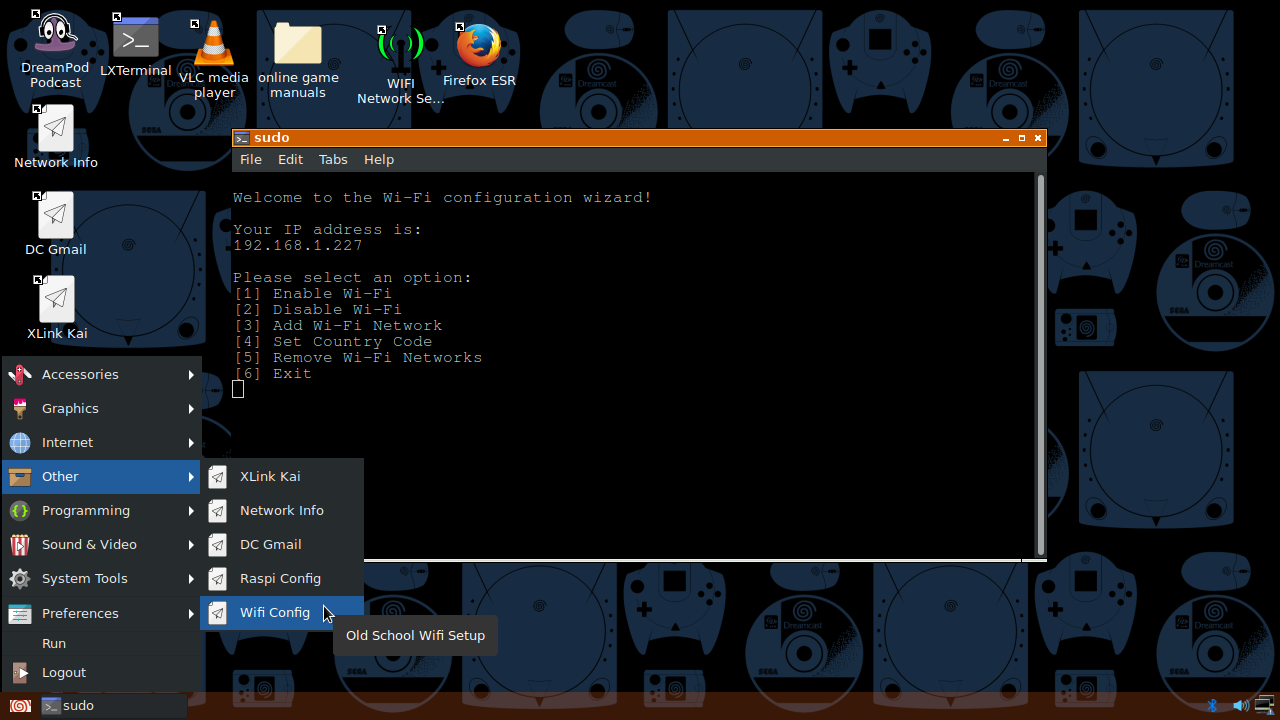Click the Accessories category icon
Image resolution: width=1280 pixels, height=720 pixels.
20,375
